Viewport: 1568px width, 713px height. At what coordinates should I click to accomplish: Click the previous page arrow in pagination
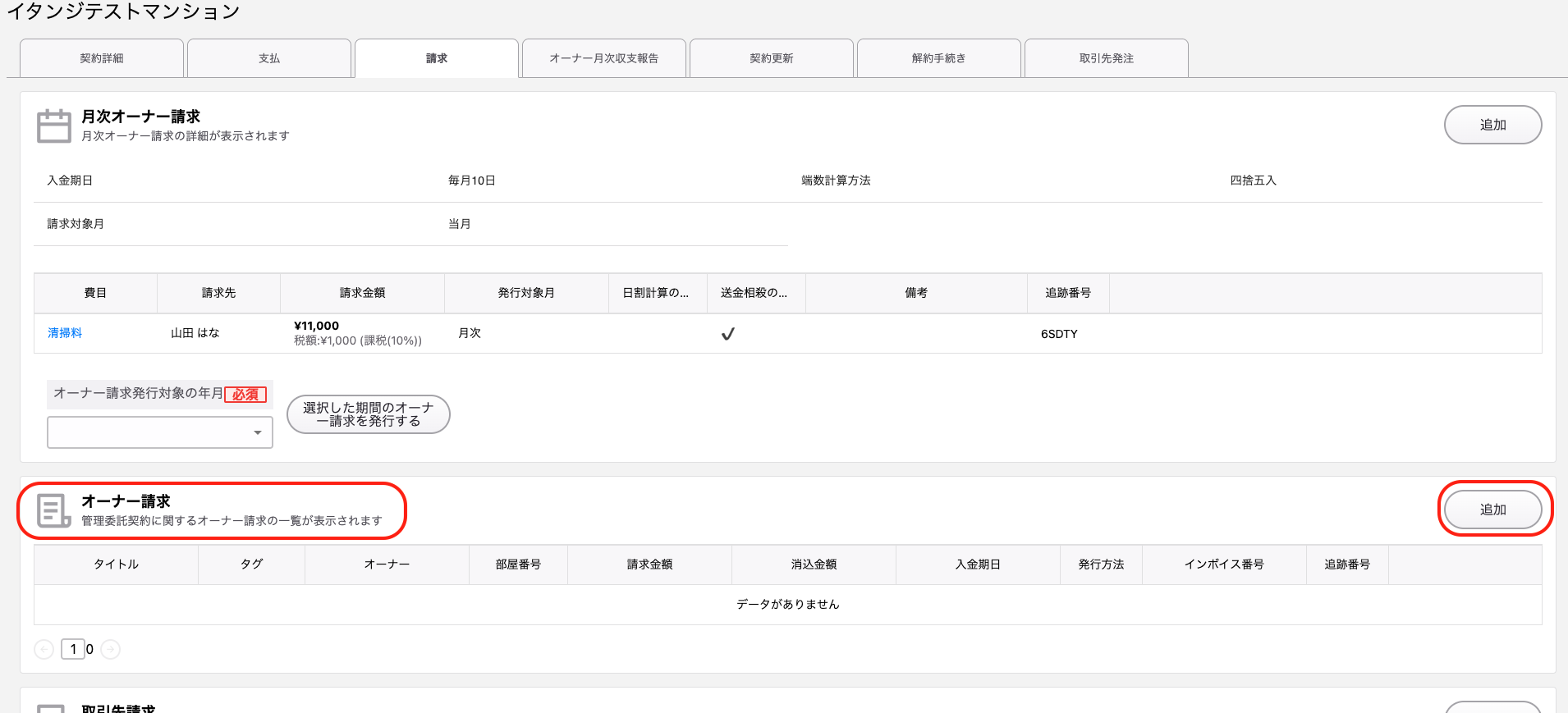(x=44, y=649)
